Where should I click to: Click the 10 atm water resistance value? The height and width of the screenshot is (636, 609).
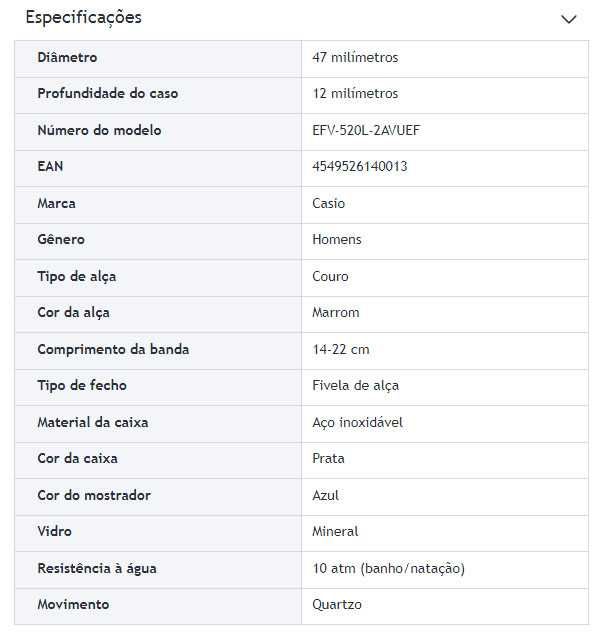(x=388, y=568)
